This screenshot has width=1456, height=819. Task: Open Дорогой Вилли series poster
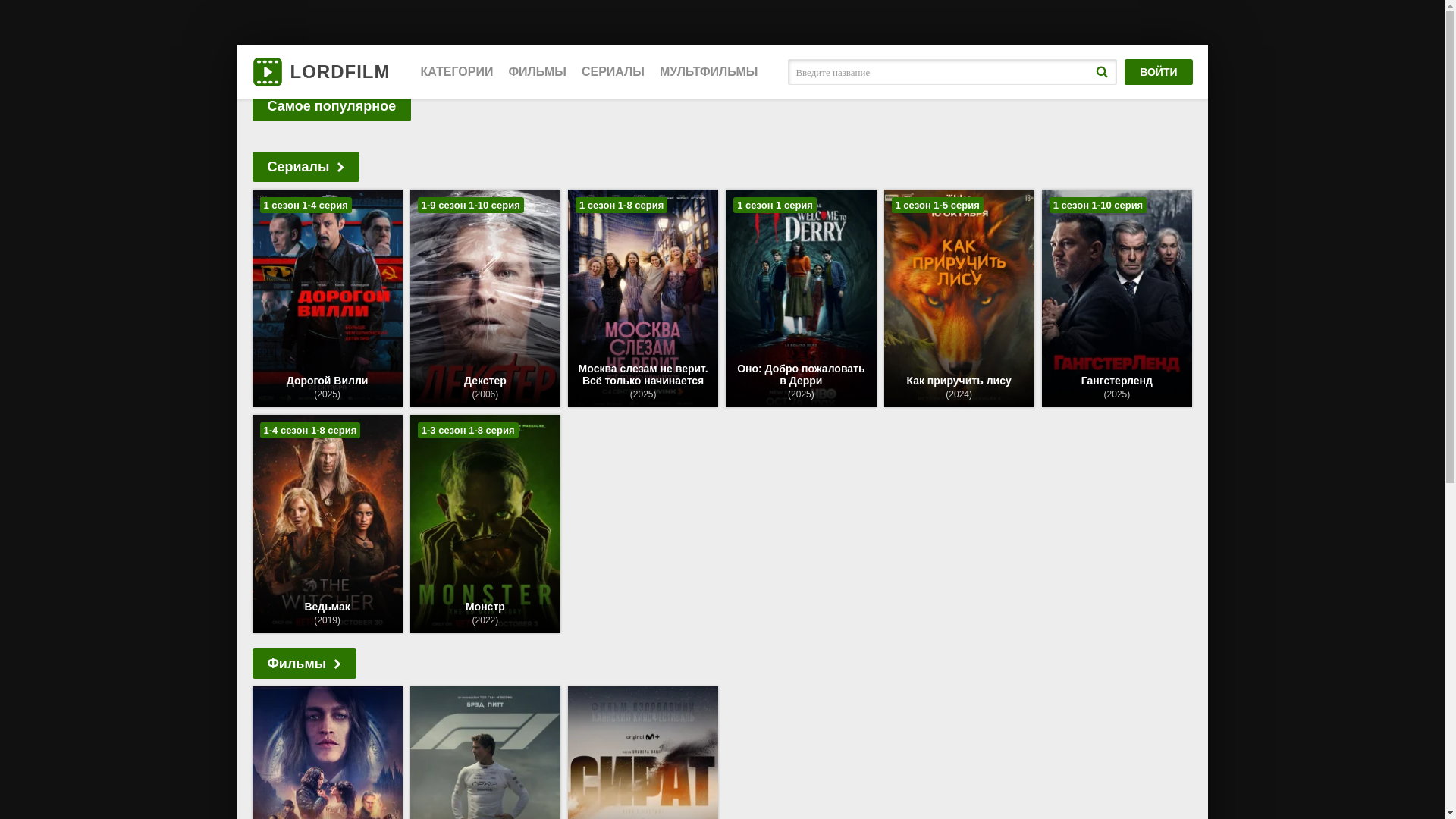328,298
